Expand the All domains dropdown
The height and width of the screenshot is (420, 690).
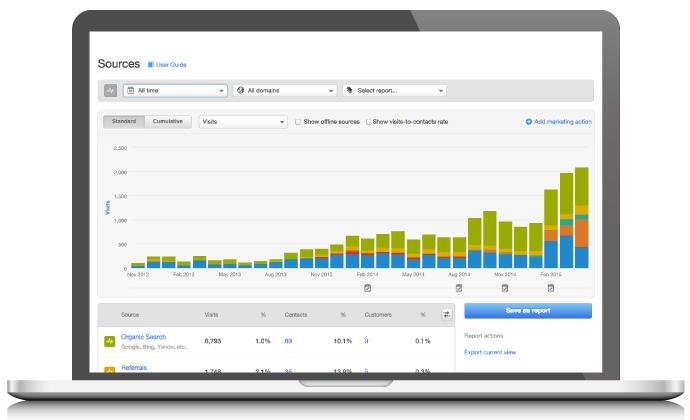(284, 90)
